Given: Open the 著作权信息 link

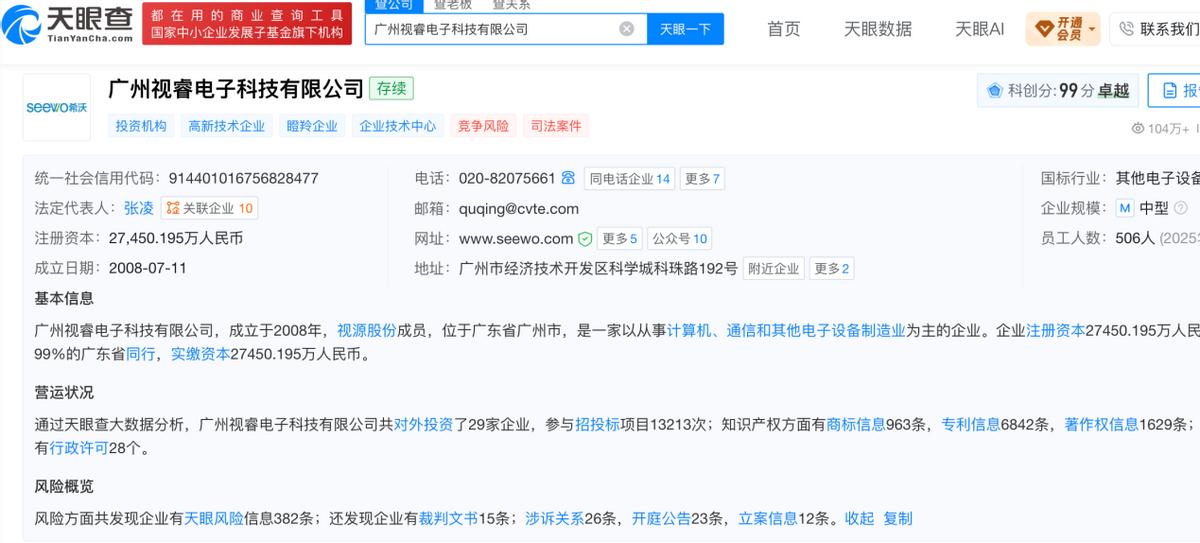Looking at the screenshot, I should pos(1102,424).
